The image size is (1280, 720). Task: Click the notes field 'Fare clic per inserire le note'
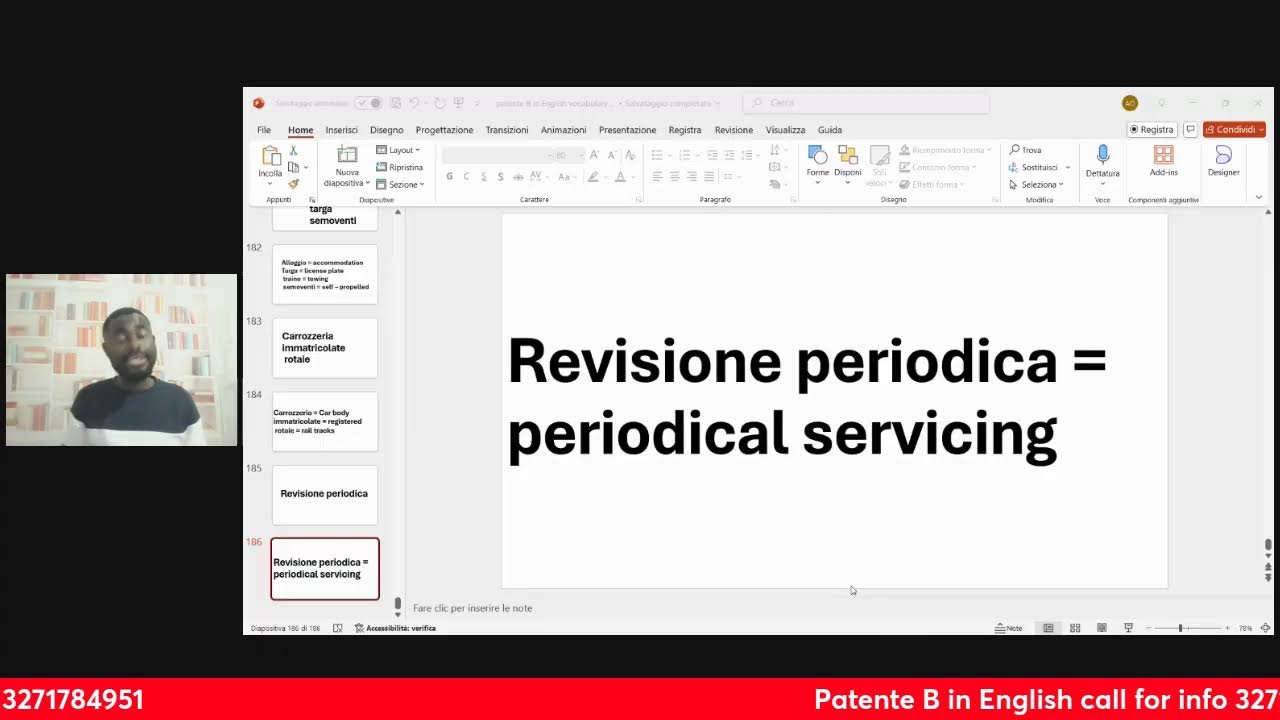[x=473, y=608]
